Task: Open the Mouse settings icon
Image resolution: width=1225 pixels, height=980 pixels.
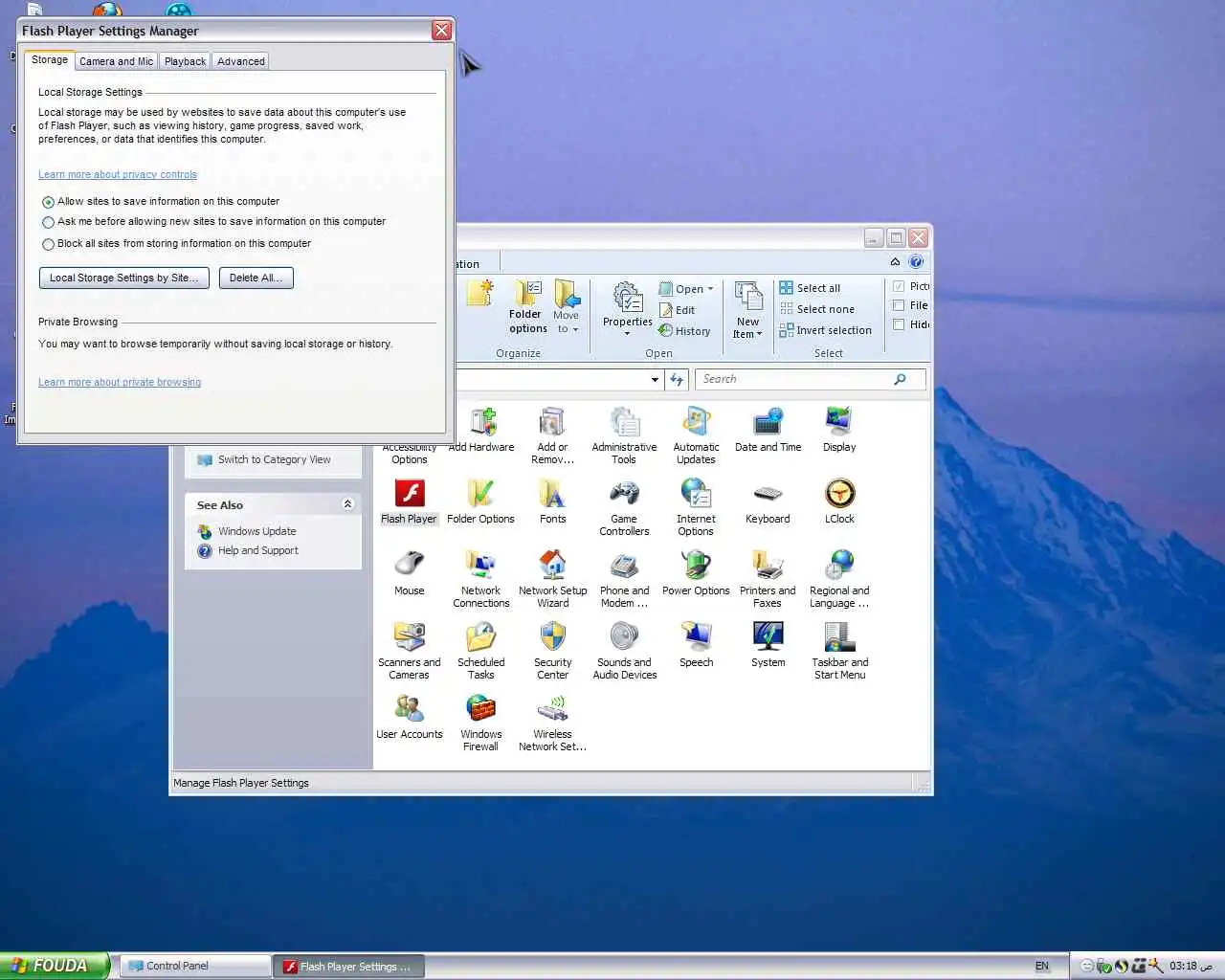Action: 410,572
